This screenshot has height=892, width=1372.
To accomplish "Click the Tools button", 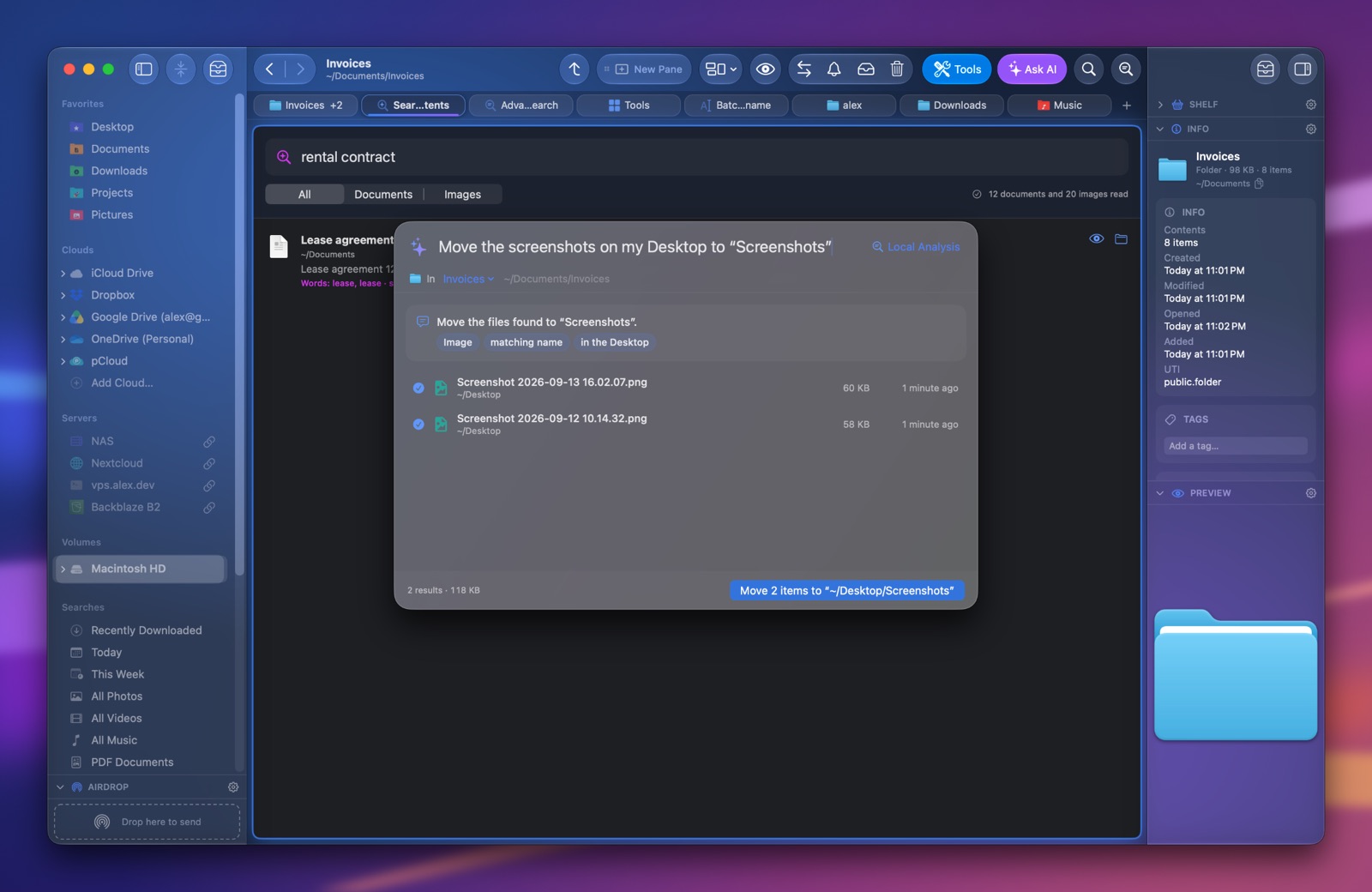I will tap(957, 69).
